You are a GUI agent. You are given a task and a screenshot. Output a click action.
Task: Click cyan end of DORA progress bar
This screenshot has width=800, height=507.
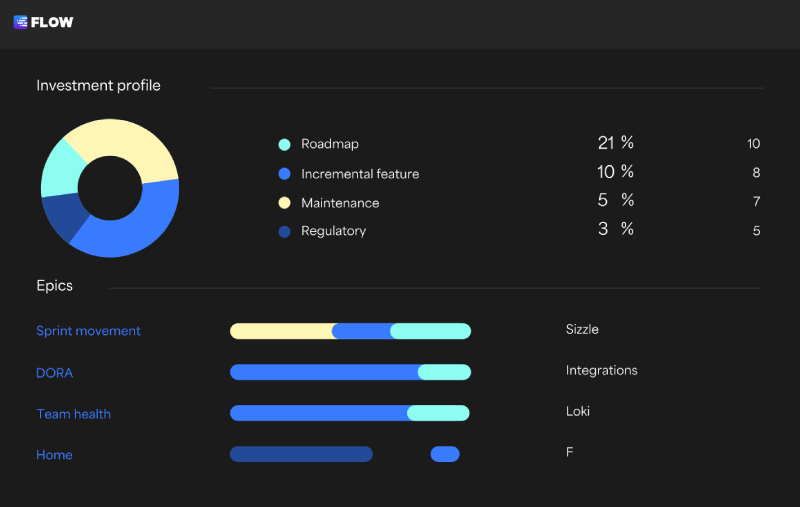[444, 372]
